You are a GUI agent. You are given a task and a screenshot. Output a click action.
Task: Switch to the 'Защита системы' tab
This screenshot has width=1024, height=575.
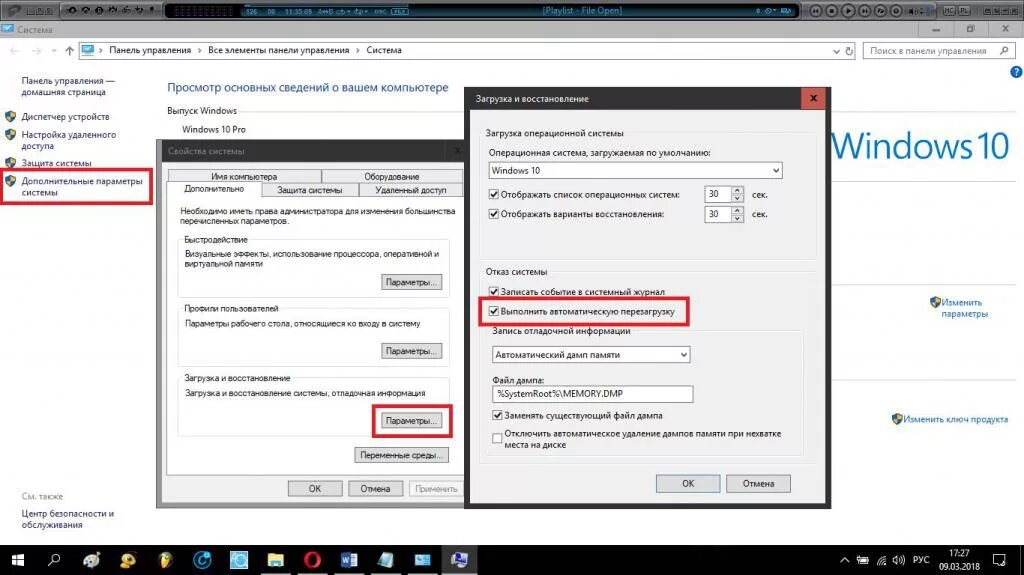[310, 190]
